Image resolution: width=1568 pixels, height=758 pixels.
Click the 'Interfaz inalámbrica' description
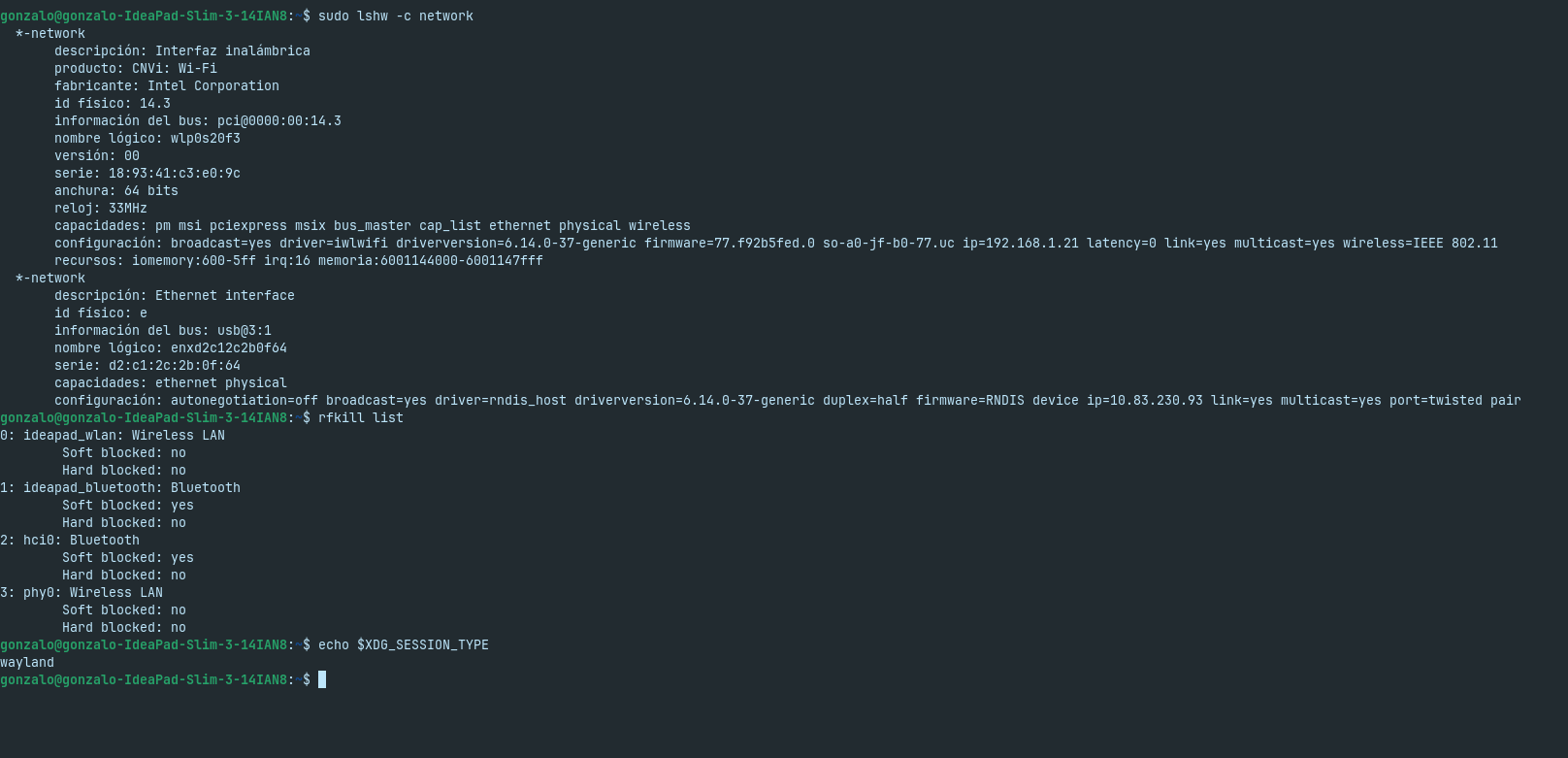(x=232, y=50)
